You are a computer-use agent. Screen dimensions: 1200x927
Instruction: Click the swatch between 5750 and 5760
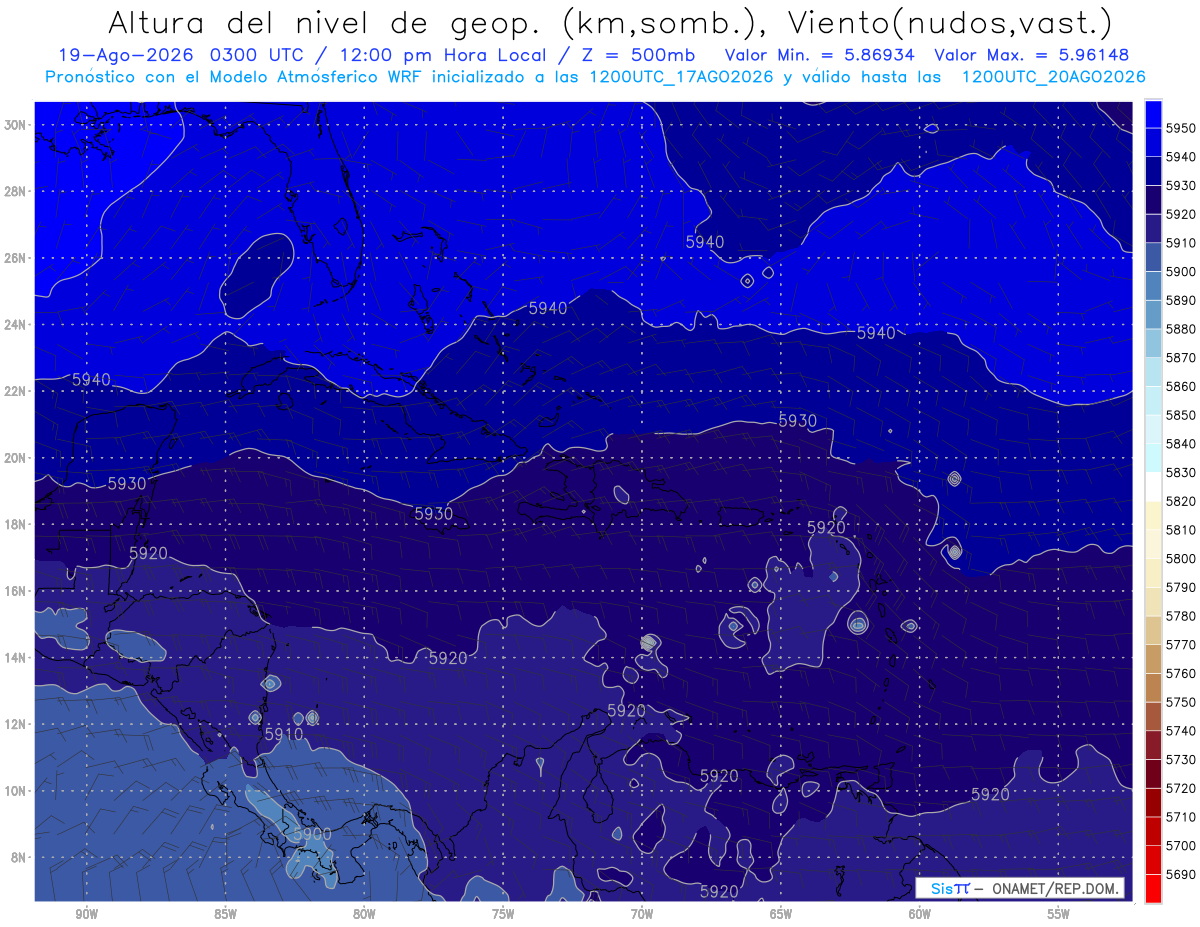[x=1153, y=687]
